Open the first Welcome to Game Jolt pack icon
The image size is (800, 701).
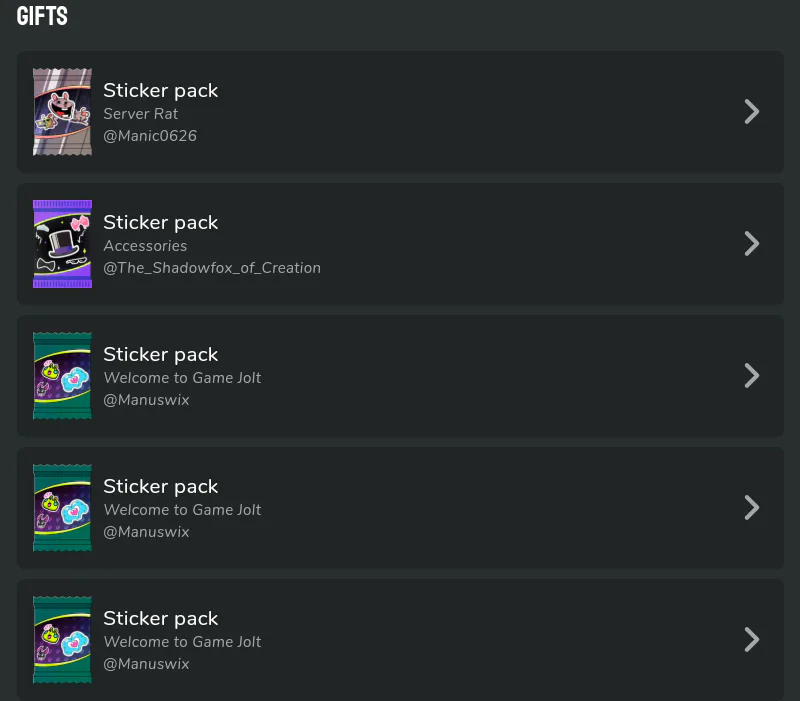click(x=62, y=376)
